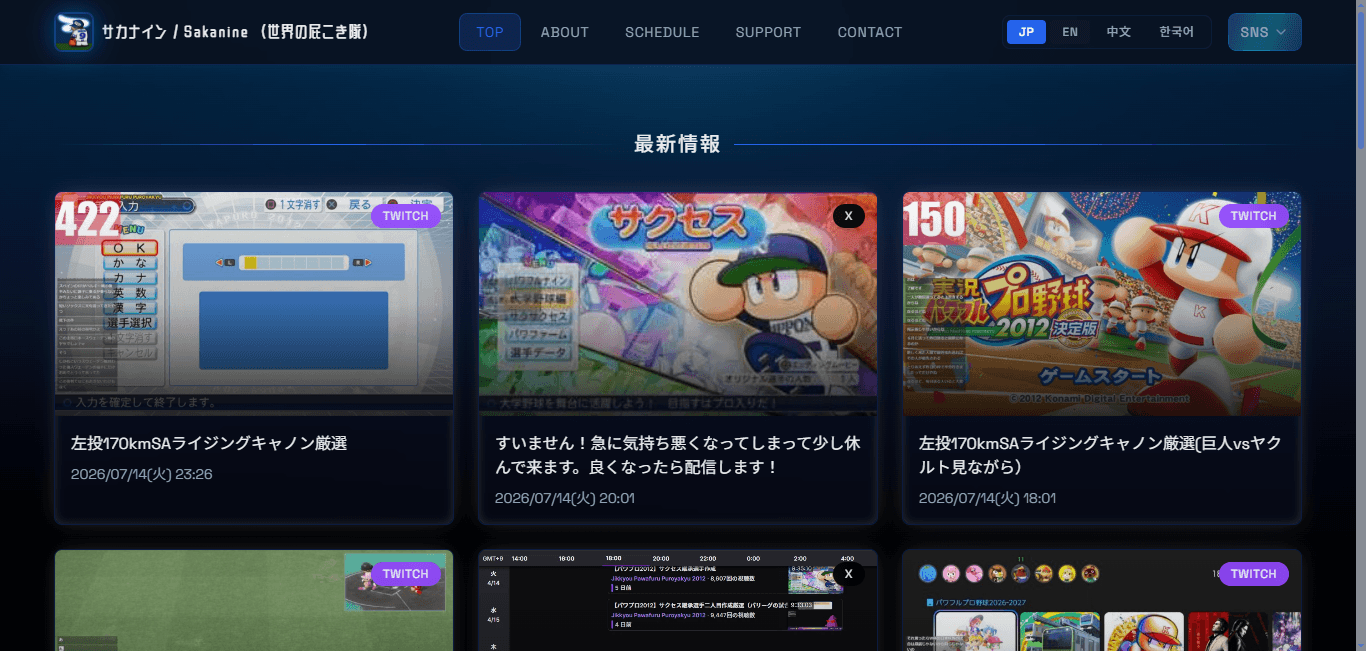The image size is (1366, 651).
Task: Switch language to JP
Action: 1026,32
